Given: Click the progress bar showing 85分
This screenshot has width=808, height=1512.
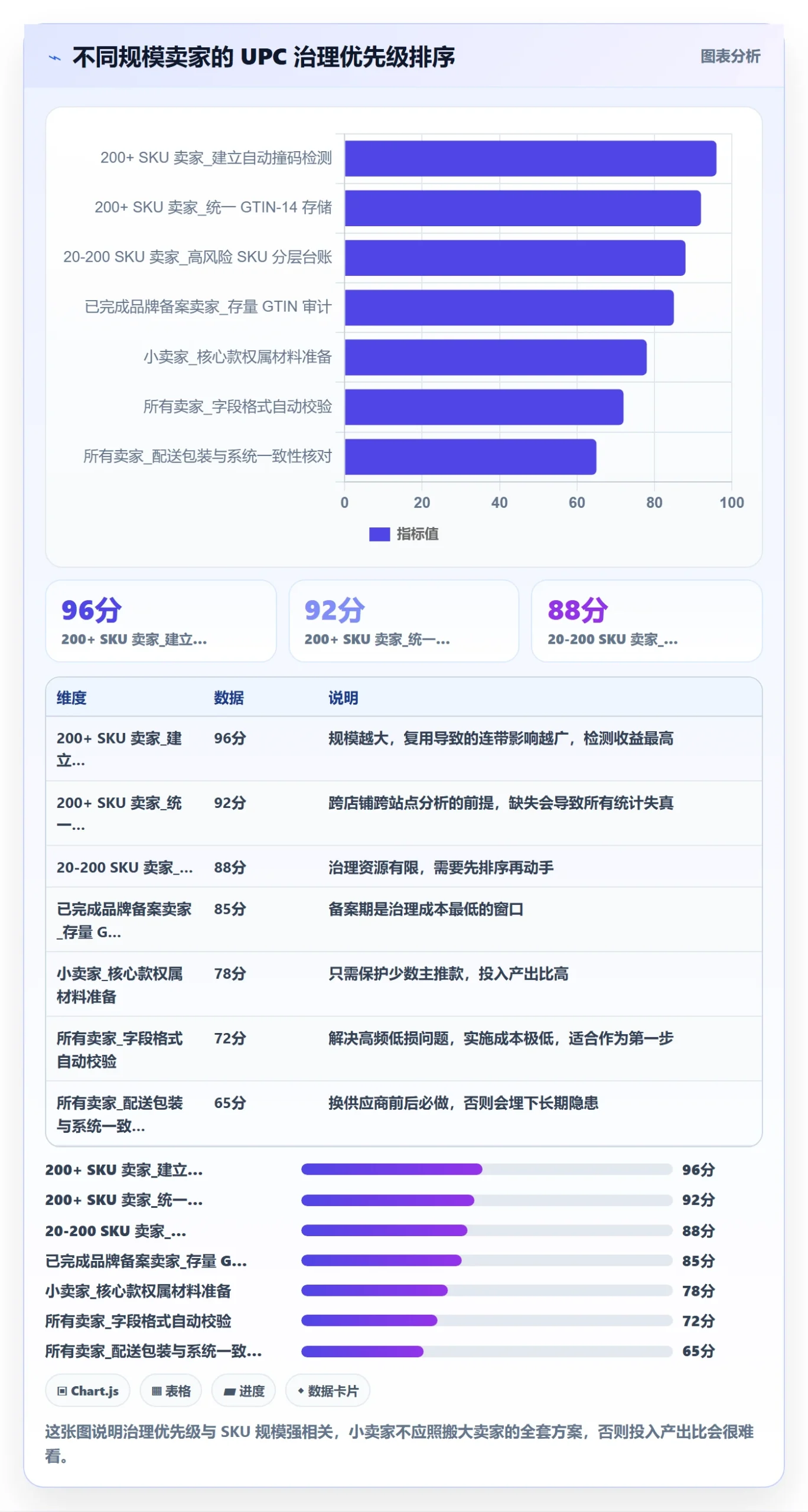Looking at the screenshot, I should (x=487, y=1260).
